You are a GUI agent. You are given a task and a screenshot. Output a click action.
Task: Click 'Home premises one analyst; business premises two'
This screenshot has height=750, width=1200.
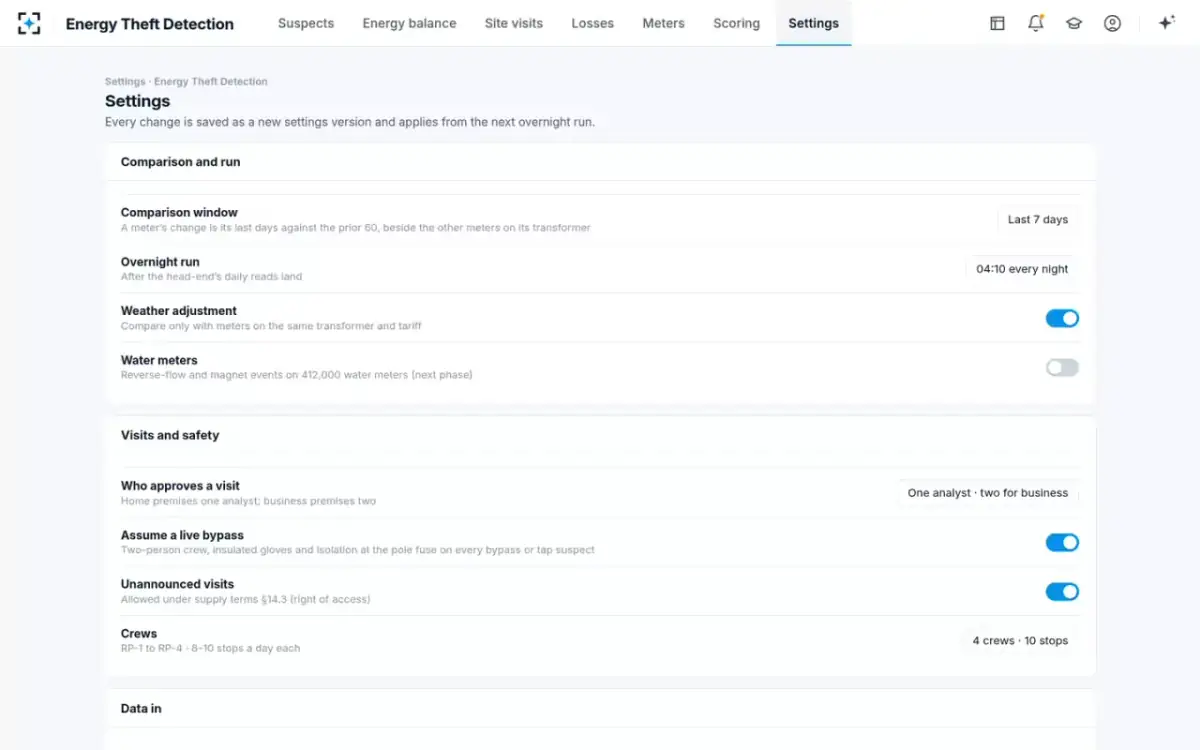point(248,501)
